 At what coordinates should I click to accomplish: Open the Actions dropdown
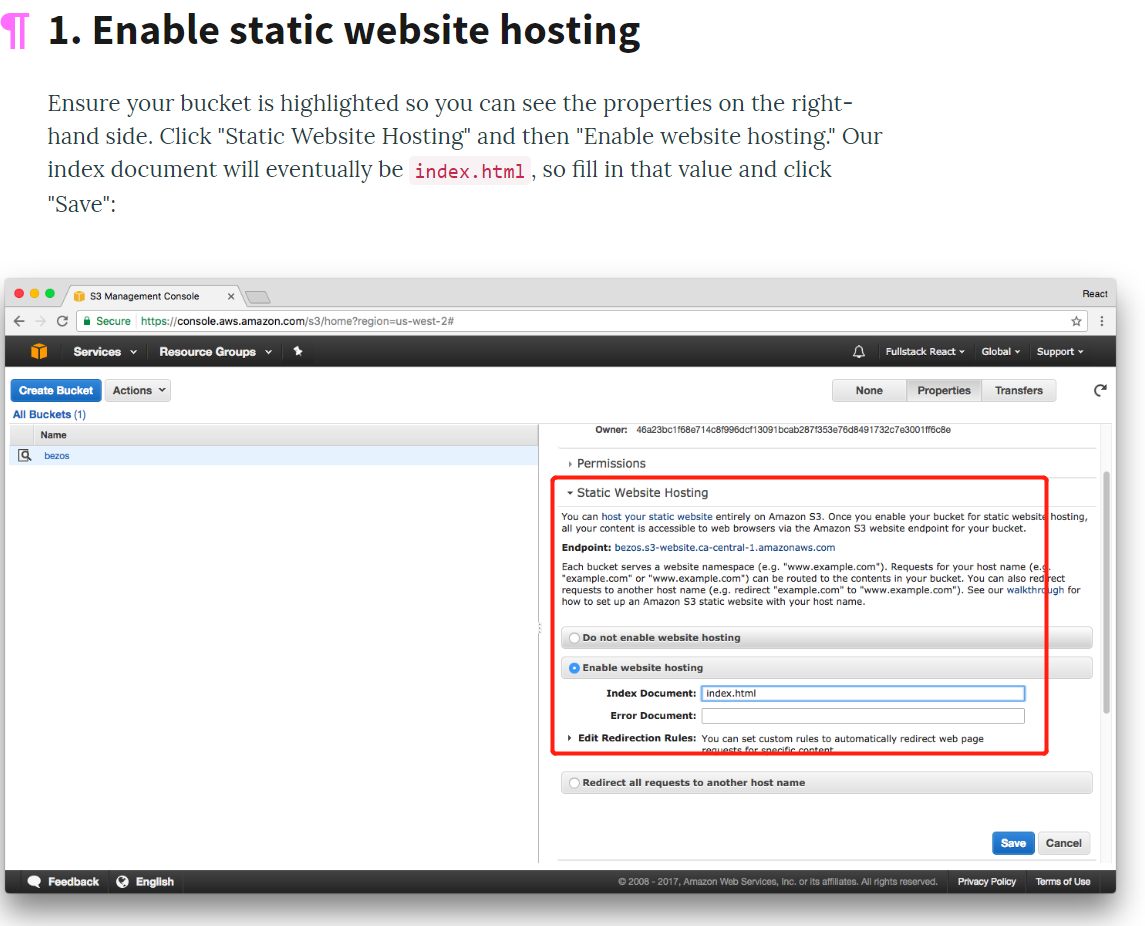click(138, 391)
